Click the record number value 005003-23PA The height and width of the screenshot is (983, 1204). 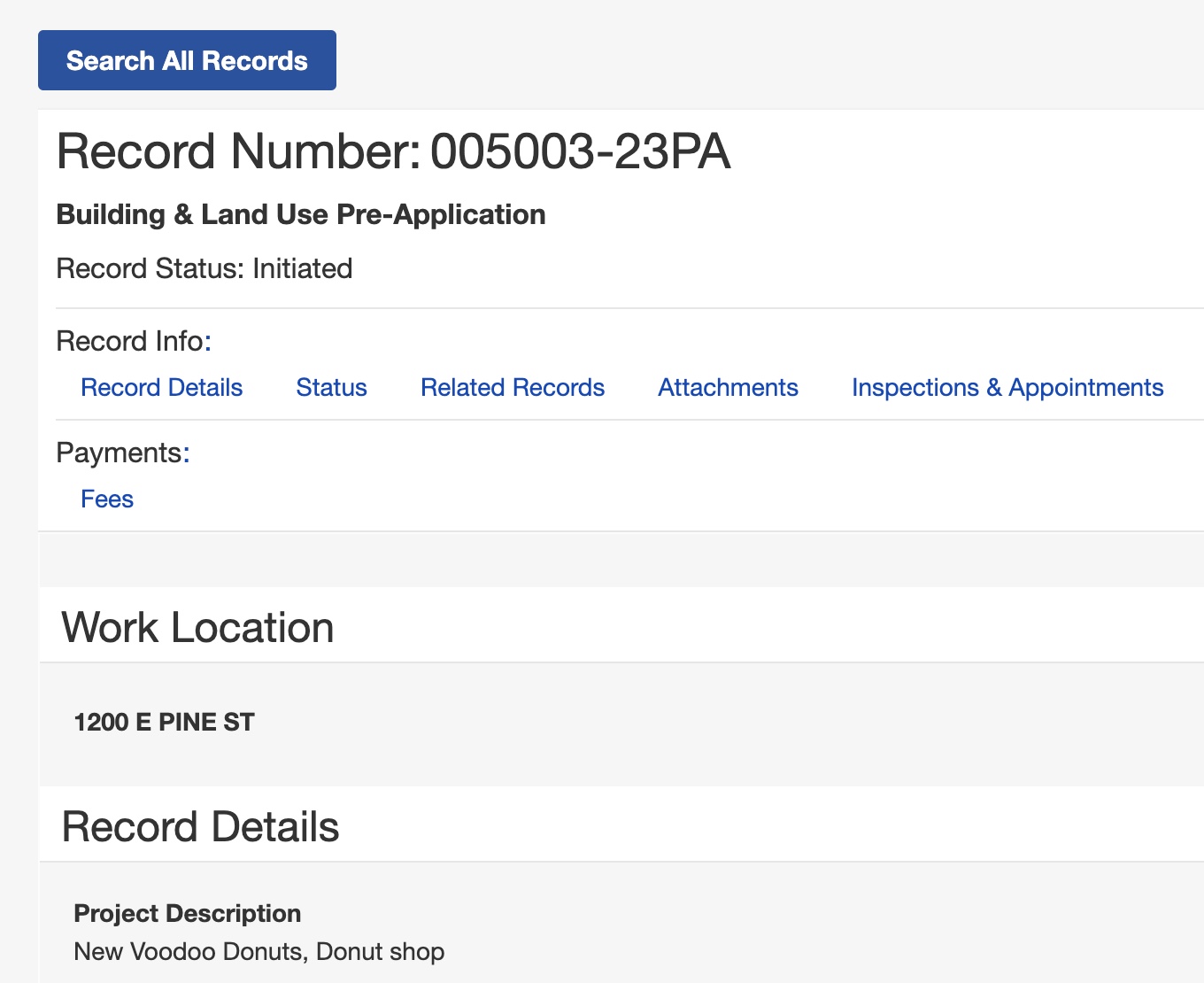(x=580, y=151)
